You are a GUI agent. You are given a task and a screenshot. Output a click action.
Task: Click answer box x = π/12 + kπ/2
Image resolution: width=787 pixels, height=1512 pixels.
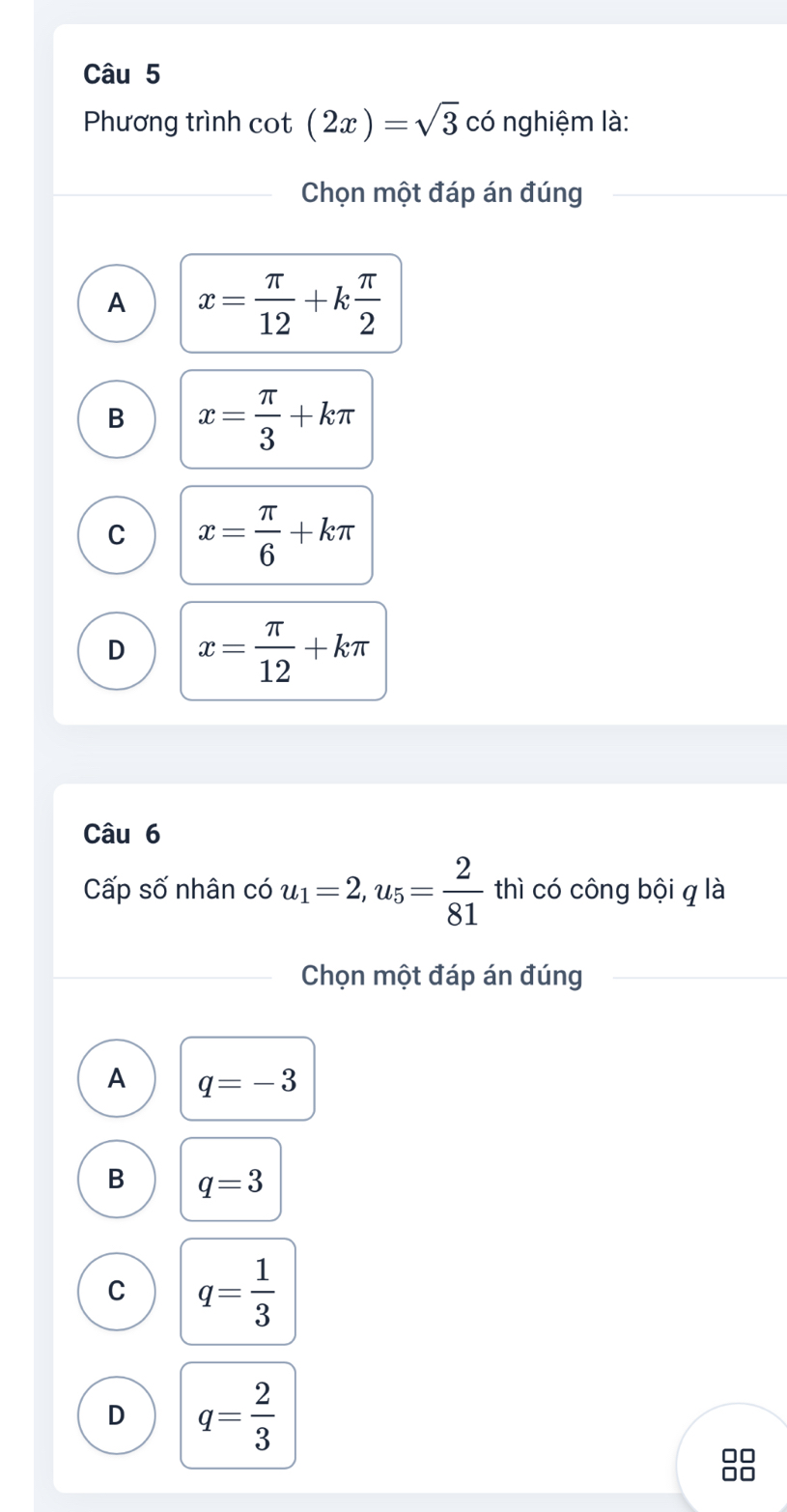(290, 303)
